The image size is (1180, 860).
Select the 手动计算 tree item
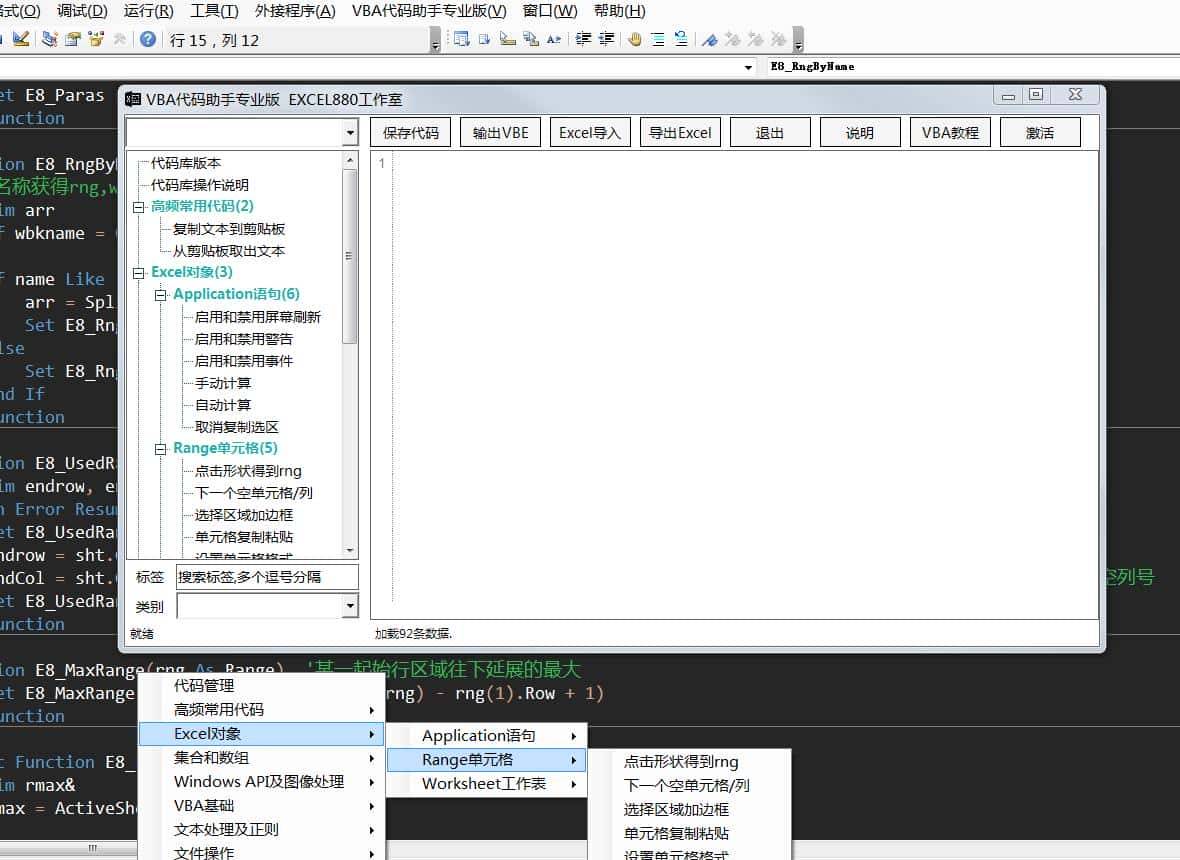pos(223,383)
